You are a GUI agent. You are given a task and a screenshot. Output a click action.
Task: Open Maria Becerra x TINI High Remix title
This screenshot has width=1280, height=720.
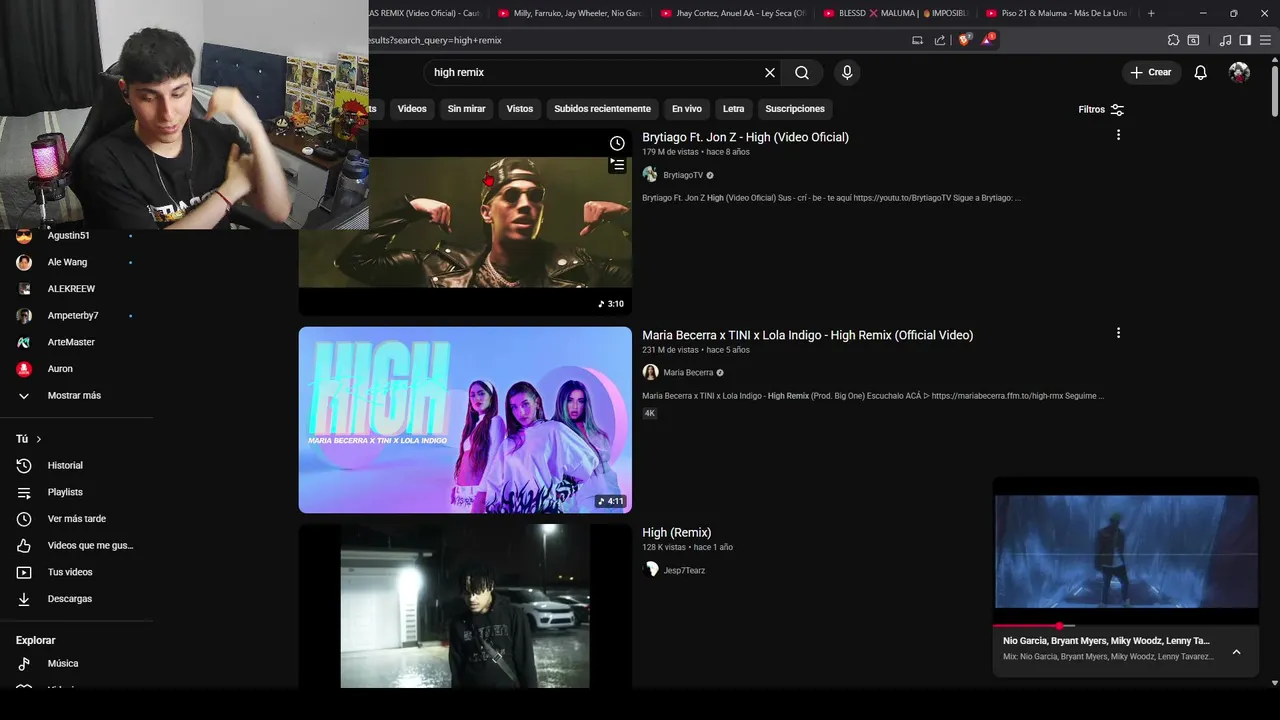[807, 335]
